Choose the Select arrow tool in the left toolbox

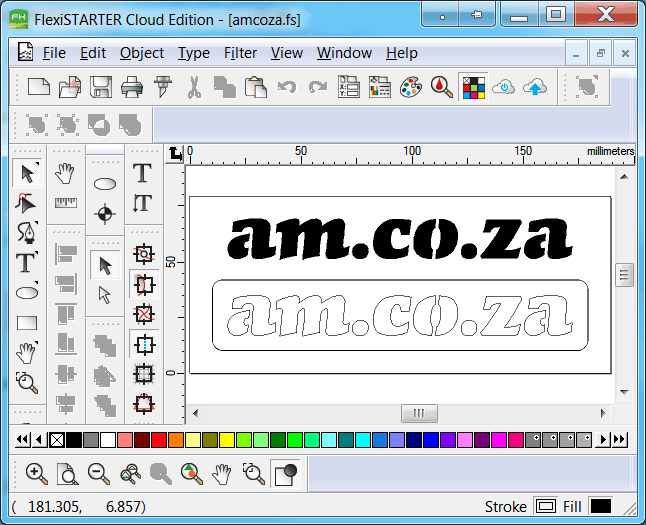(27, 173)
